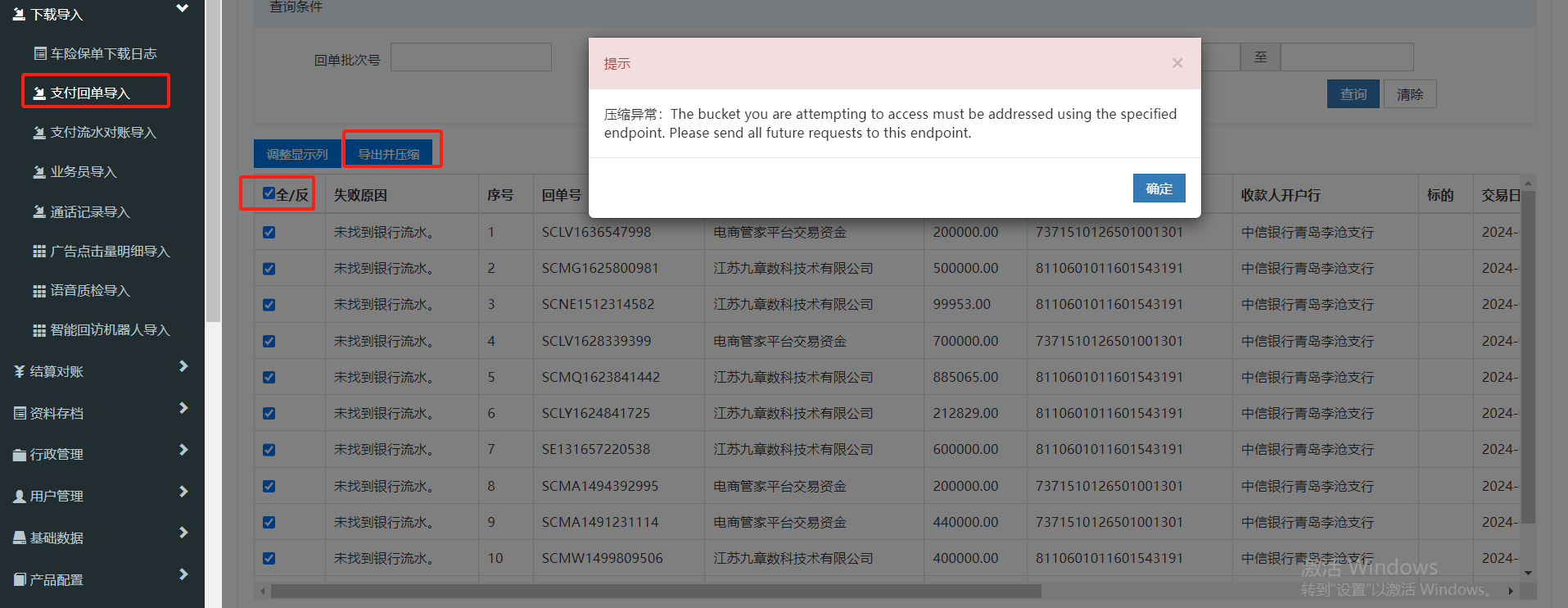Click the 基础数据 icon
The width and height of the screenshot is (1568, 608).
tap(20, 538)
